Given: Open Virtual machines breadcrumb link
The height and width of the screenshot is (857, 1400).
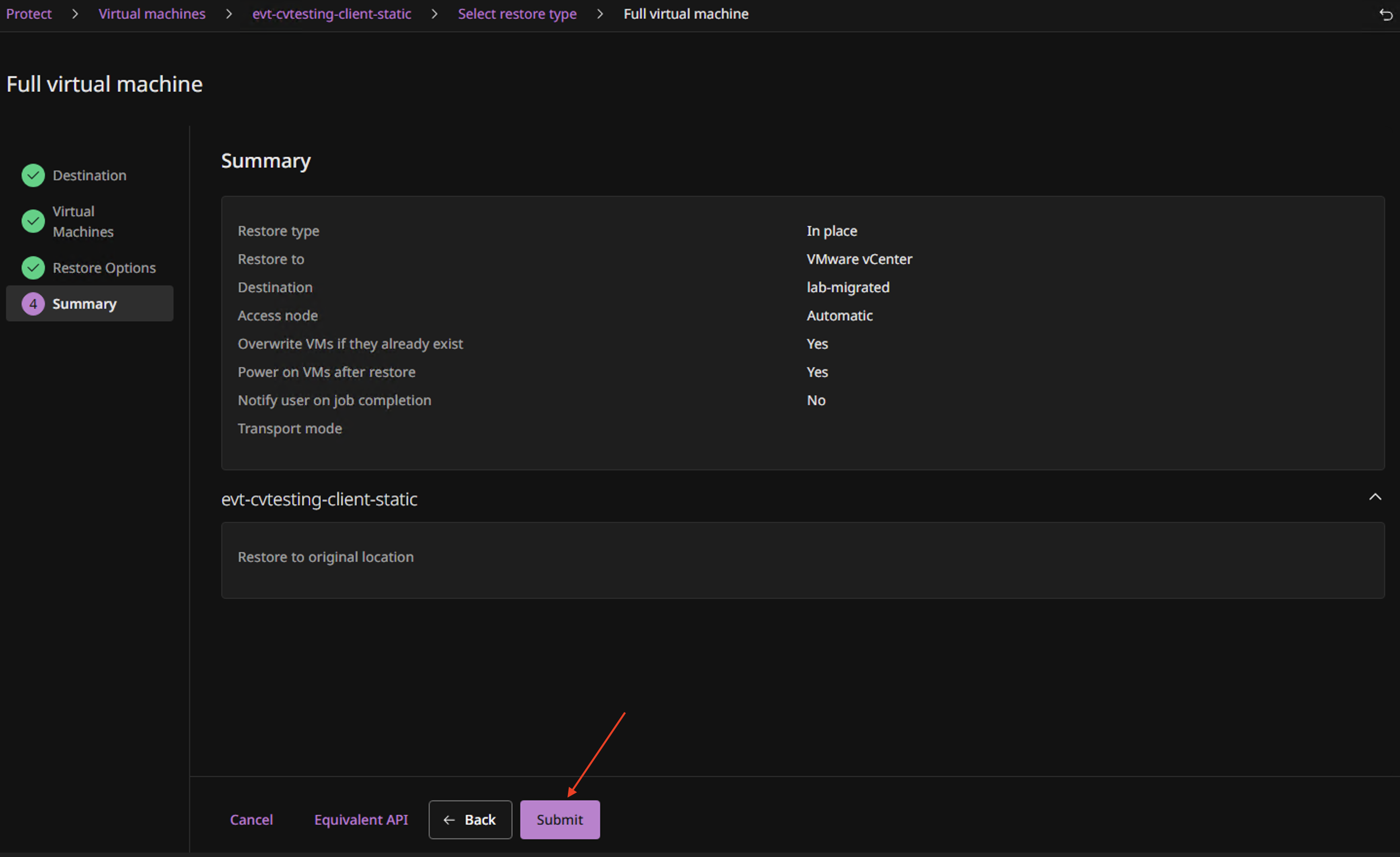Looking at the screenshot, I should tap(151, 14).
